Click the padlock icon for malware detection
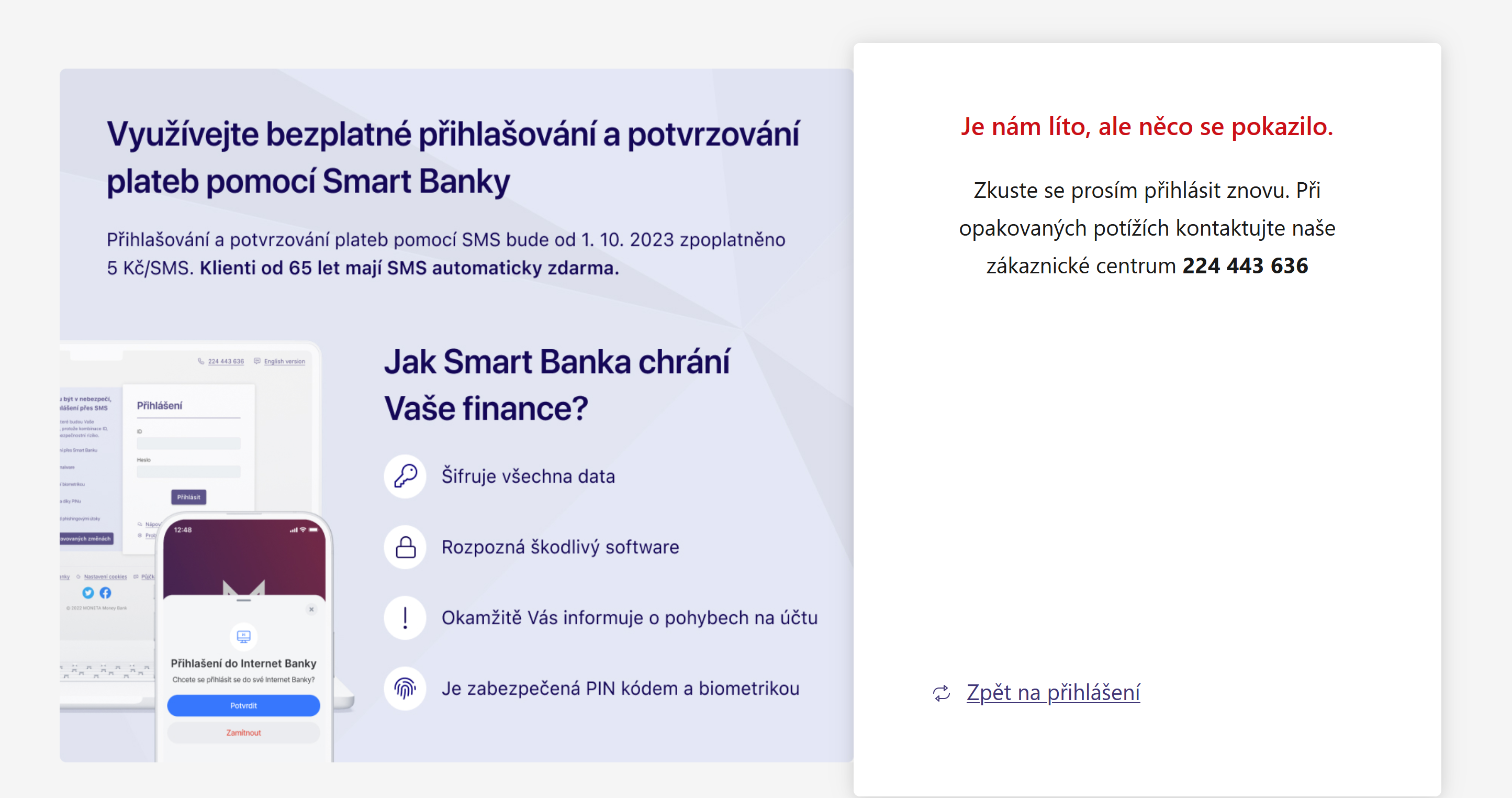The width and height of the screenshot is (1512, 798). [x=405, y=547]
